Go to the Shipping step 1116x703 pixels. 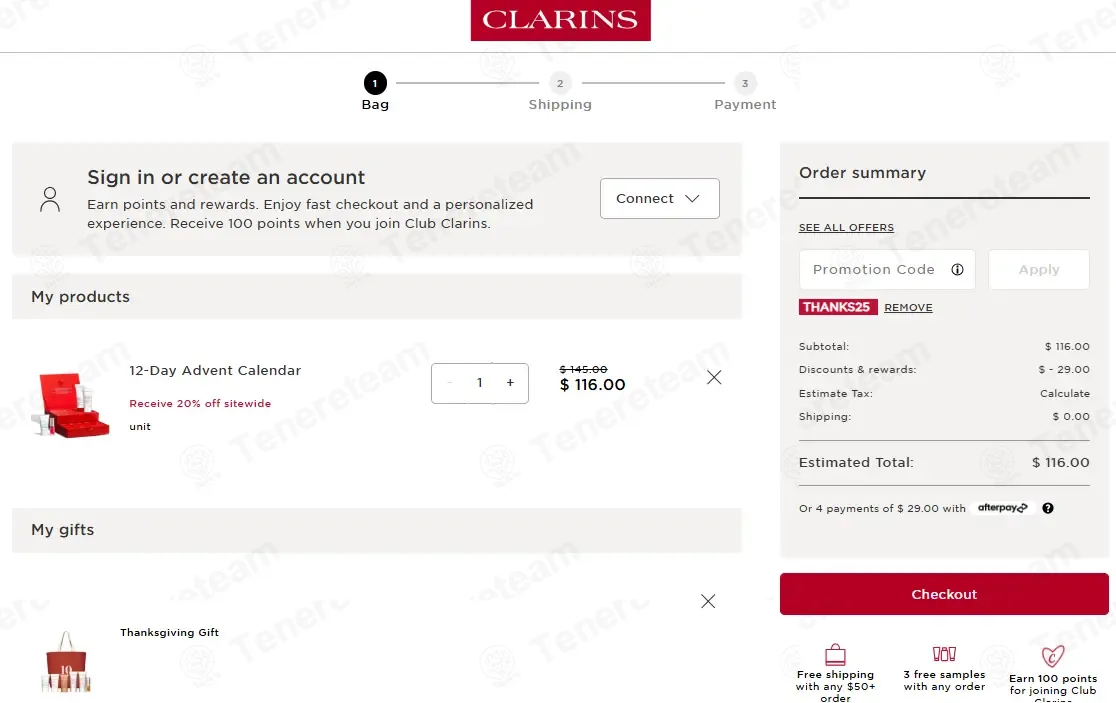(x=560, y=84)
